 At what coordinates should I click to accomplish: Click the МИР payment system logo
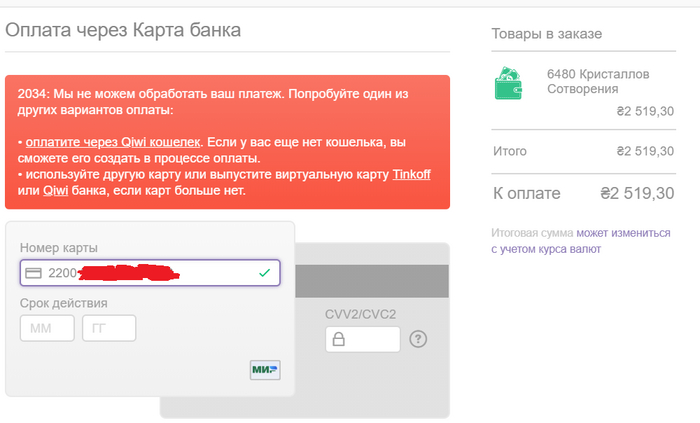265,370
